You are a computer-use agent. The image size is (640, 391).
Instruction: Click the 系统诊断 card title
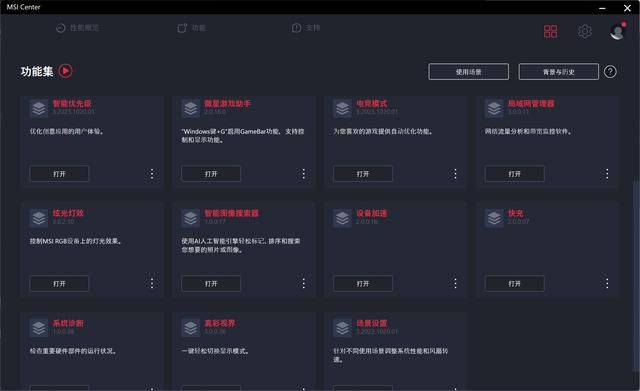pos(68,323)
